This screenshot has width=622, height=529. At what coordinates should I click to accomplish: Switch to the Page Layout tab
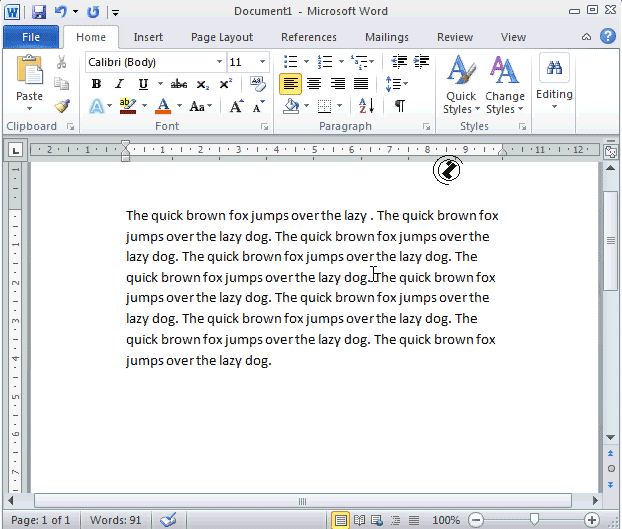222,37
